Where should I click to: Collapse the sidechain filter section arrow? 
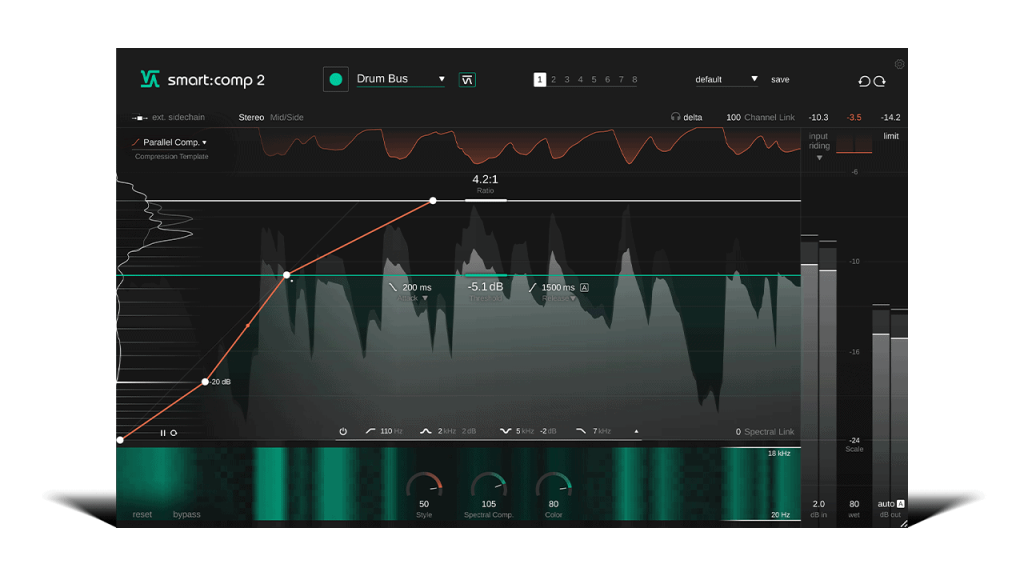tap(636, 431)
